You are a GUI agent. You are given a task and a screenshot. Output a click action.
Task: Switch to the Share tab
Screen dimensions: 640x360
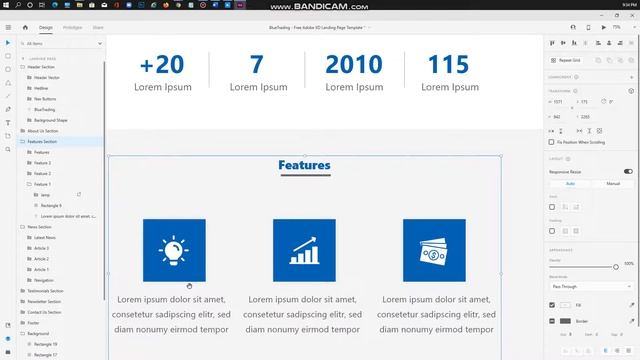98,27
